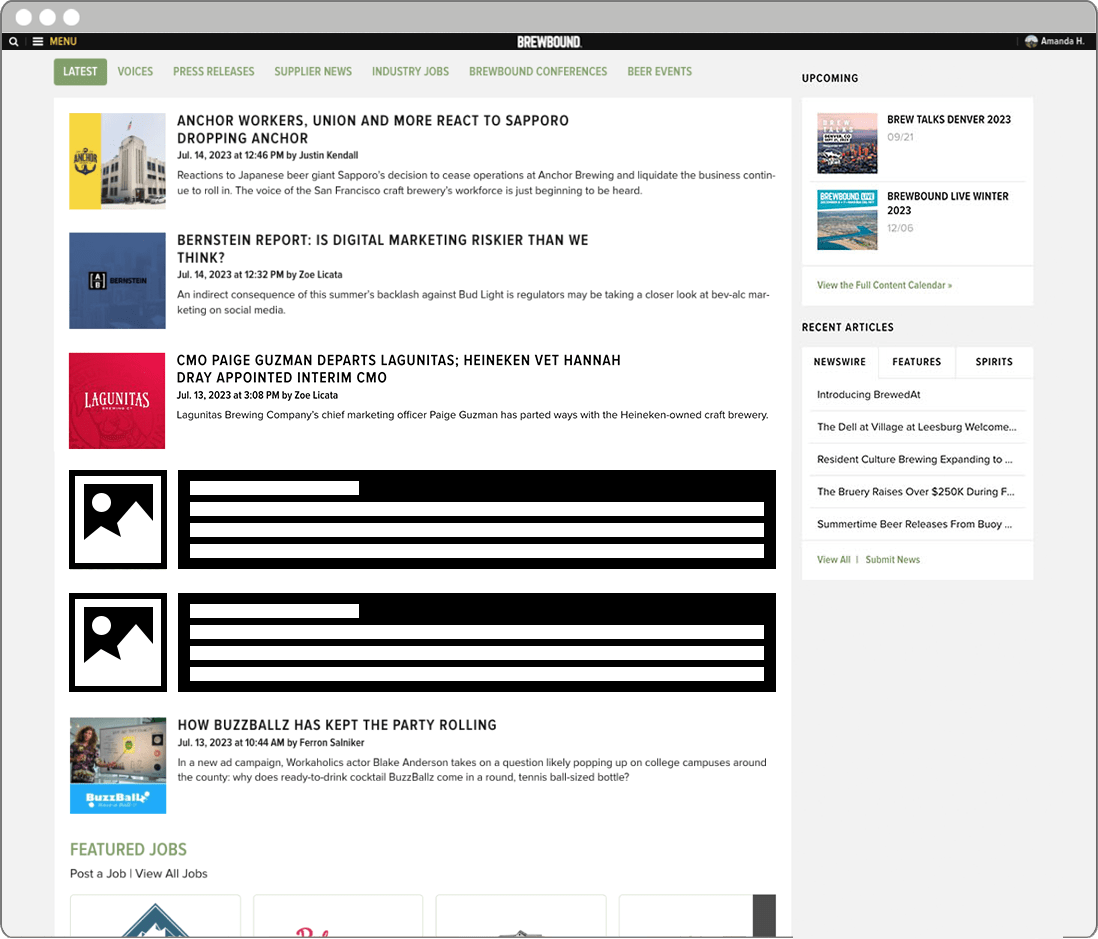Screen dimensions: 1098x939
Task: Click the BuzzBallz article thumbnail
Action: (x=118, y=765)
